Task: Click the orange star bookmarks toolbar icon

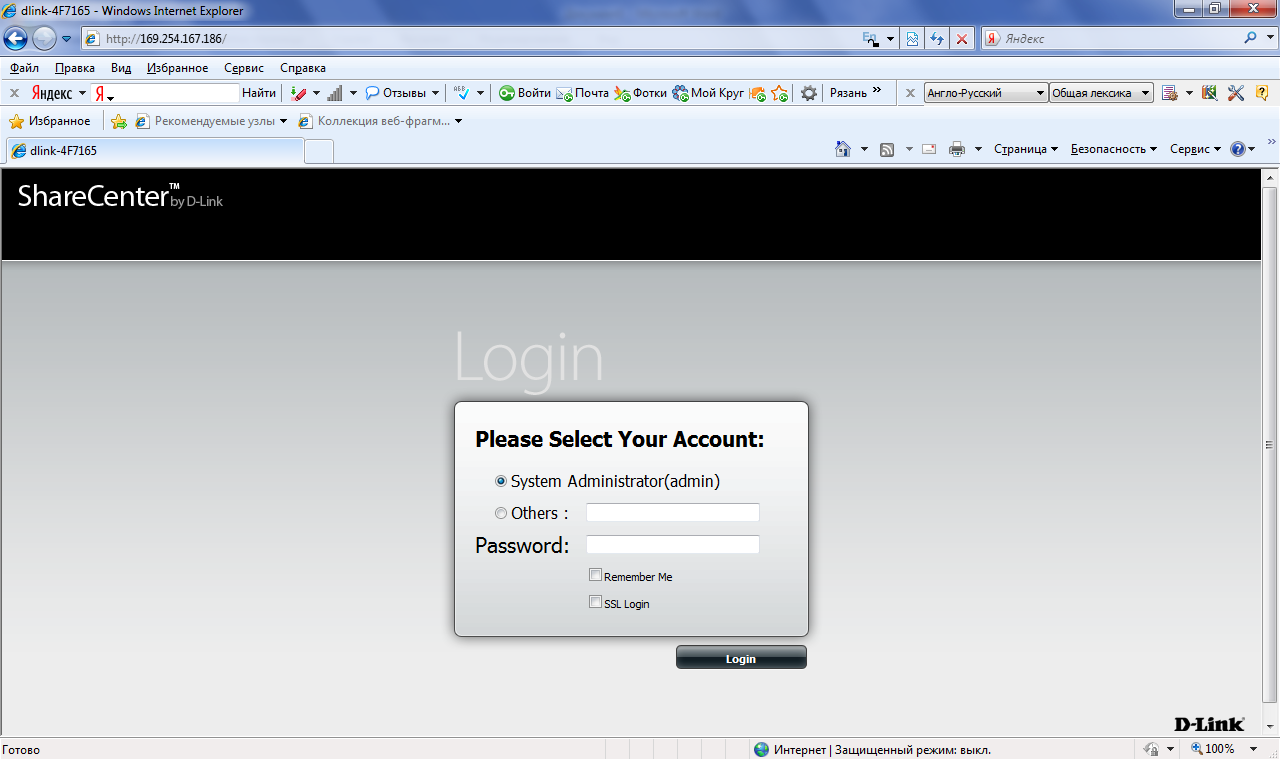Action: [780, 93]
